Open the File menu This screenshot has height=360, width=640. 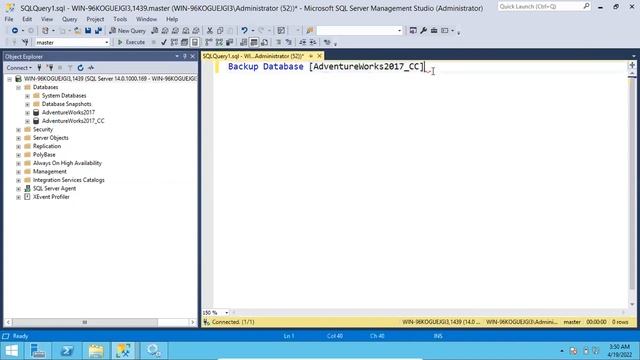coord(9,19)
